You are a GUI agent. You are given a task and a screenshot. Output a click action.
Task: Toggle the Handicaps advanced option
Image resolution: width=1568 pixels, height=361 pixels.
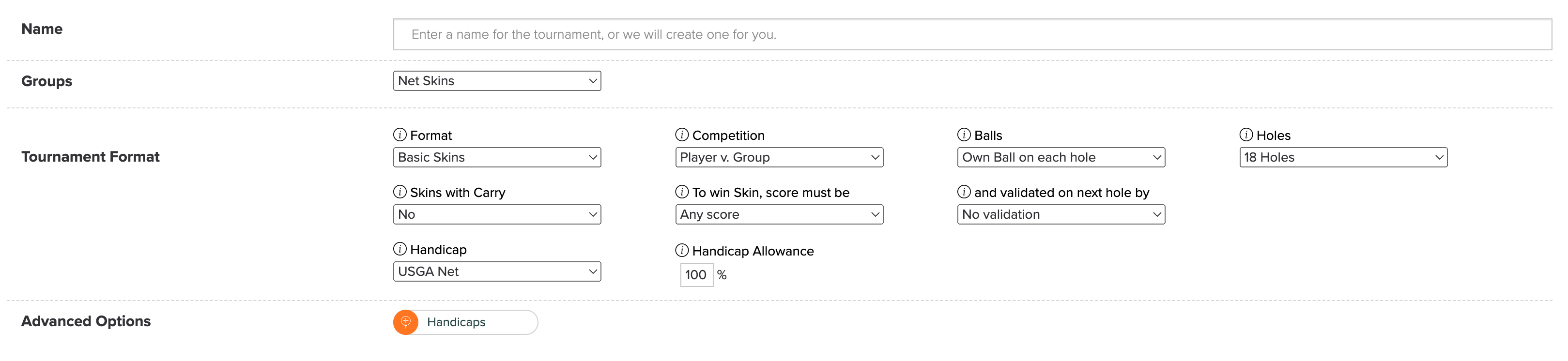(x=466, y=322)
